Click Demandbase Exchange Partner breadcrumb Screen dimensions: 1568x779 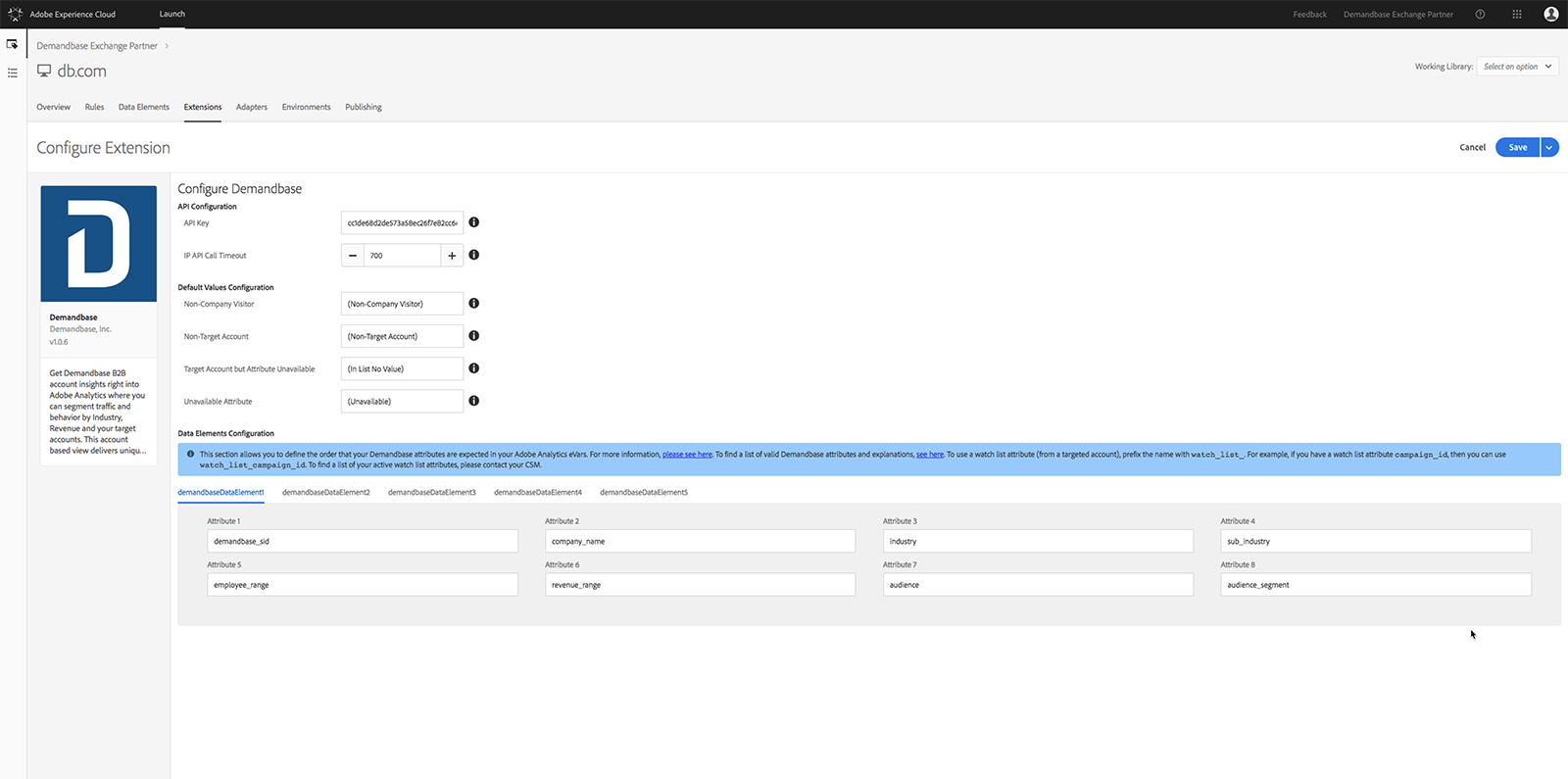(97, 46)
